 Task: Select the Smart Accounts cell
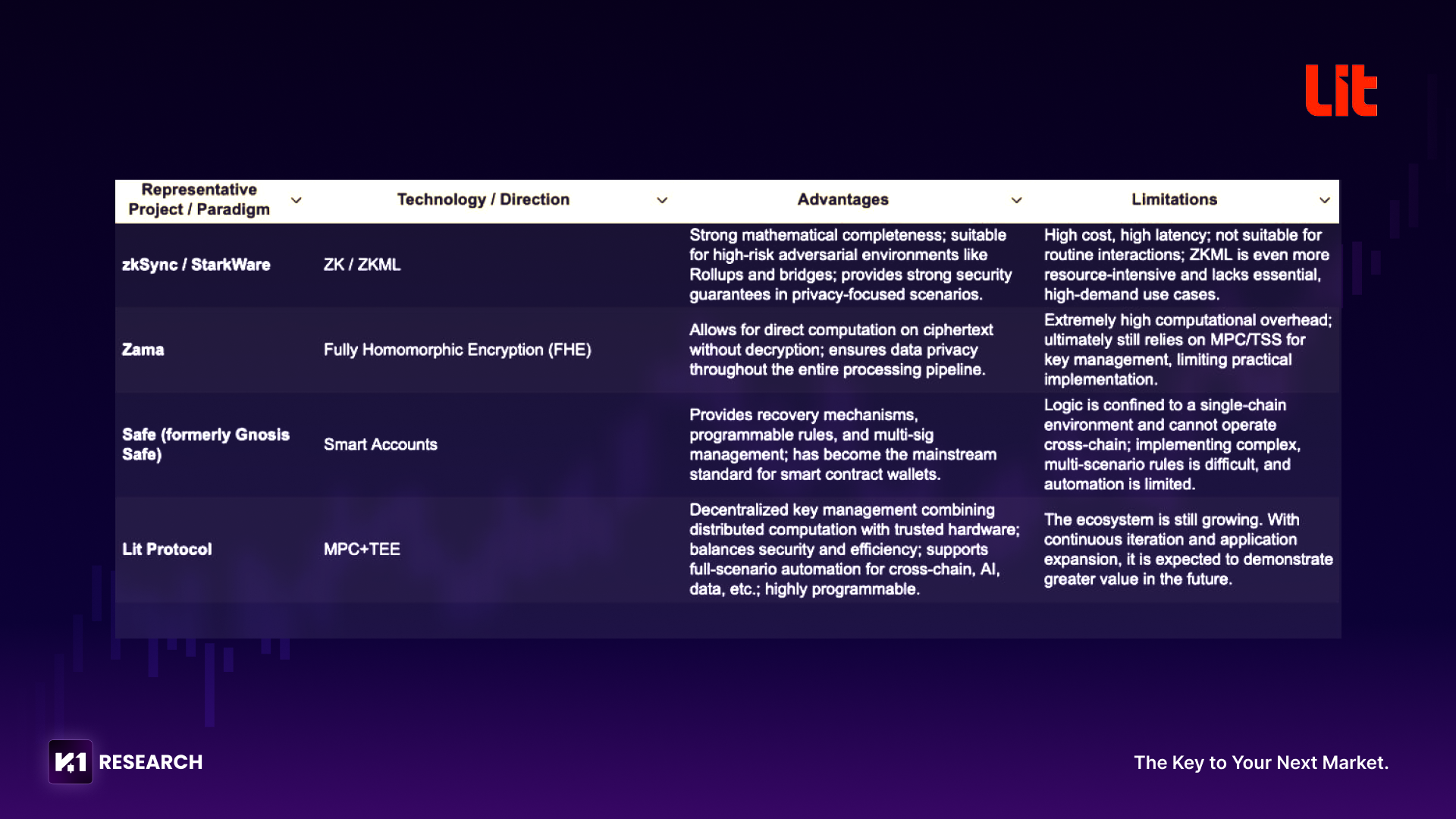click(x=380, y=444)
